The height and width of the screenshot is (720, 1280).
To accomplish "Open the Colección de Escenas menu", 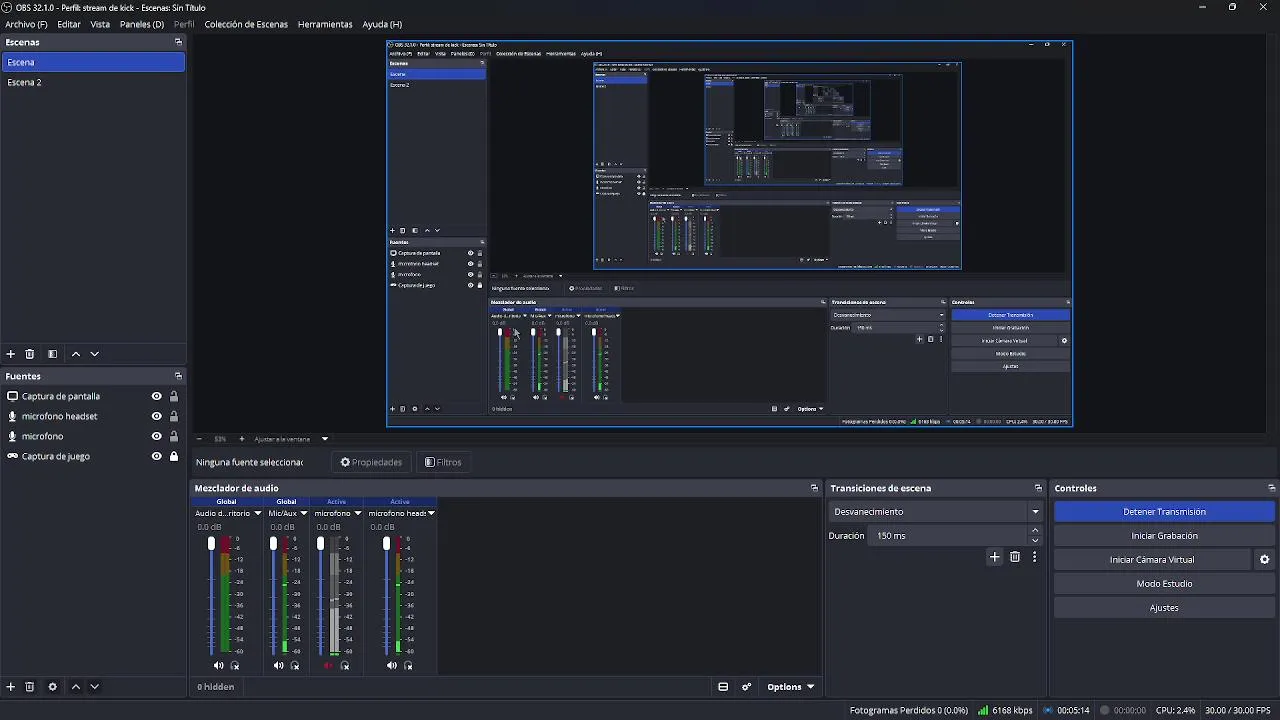I will [x=246, y=24].
